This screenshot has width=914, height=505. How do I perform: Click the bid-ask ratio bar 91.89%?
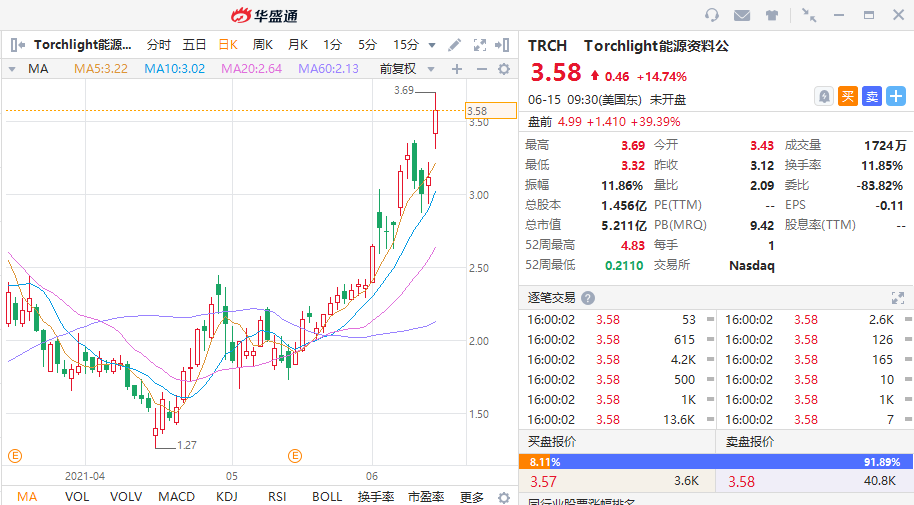coord(716,462)
